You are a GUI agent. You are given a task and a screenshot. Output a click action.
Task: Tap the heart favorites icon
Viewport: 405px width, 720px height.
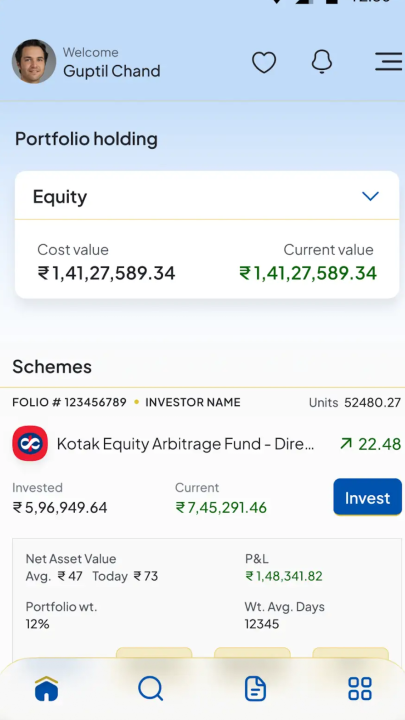coord(264,62)
